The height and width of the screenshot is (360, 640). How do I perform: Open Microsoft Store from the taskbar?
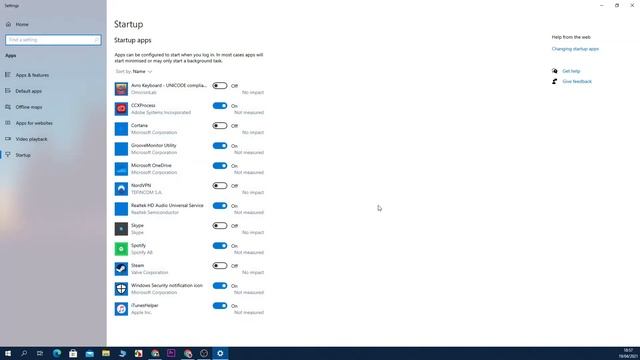73,353
